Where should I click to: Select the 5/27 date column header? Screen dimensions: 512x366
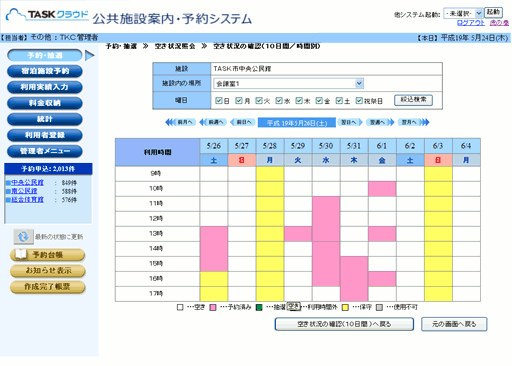tap(242, 146)
